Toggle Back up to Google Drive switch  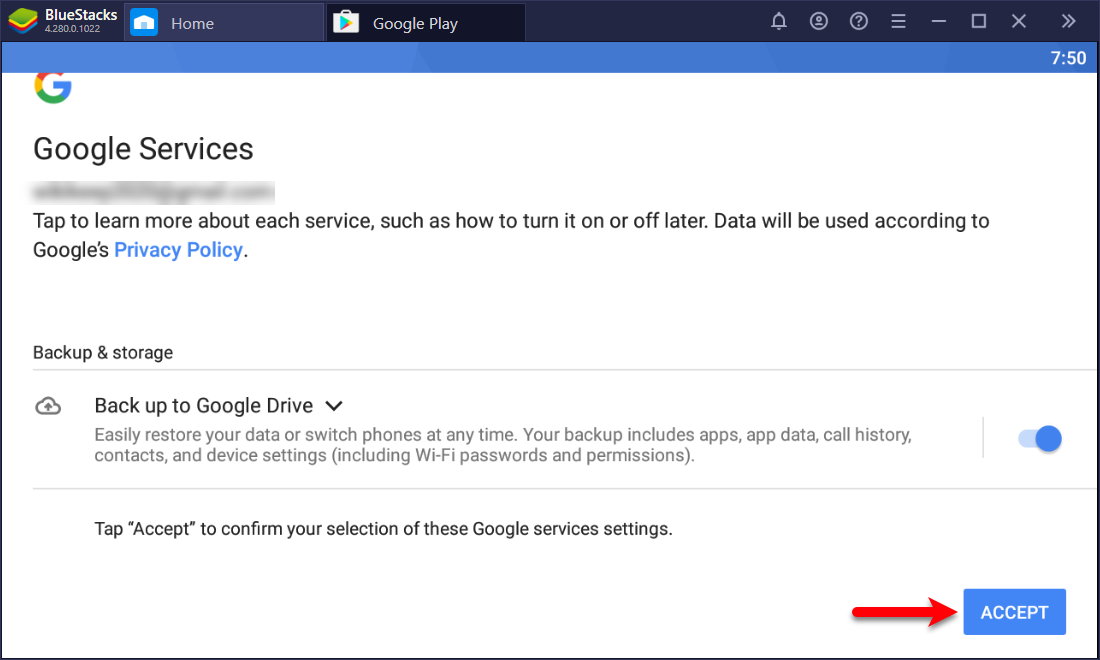point(1040,439)
